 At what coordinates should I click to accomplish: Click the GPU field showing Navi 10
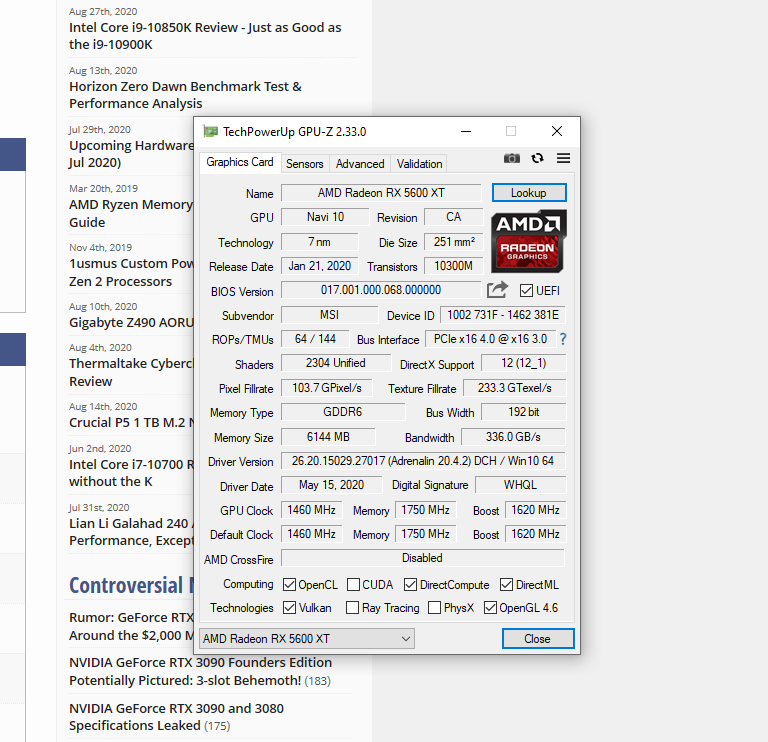point(325,216)
